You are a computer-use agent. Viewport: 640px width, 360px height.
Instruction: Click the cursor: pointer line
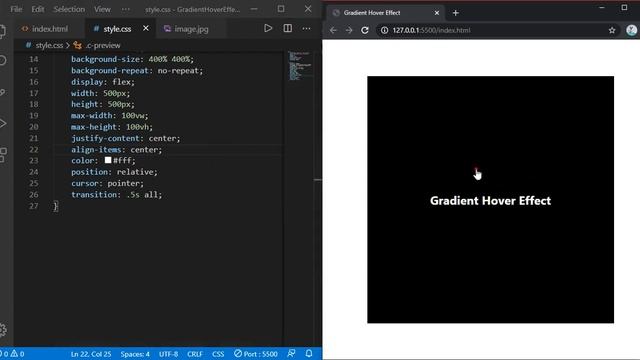tap(107, 183)
